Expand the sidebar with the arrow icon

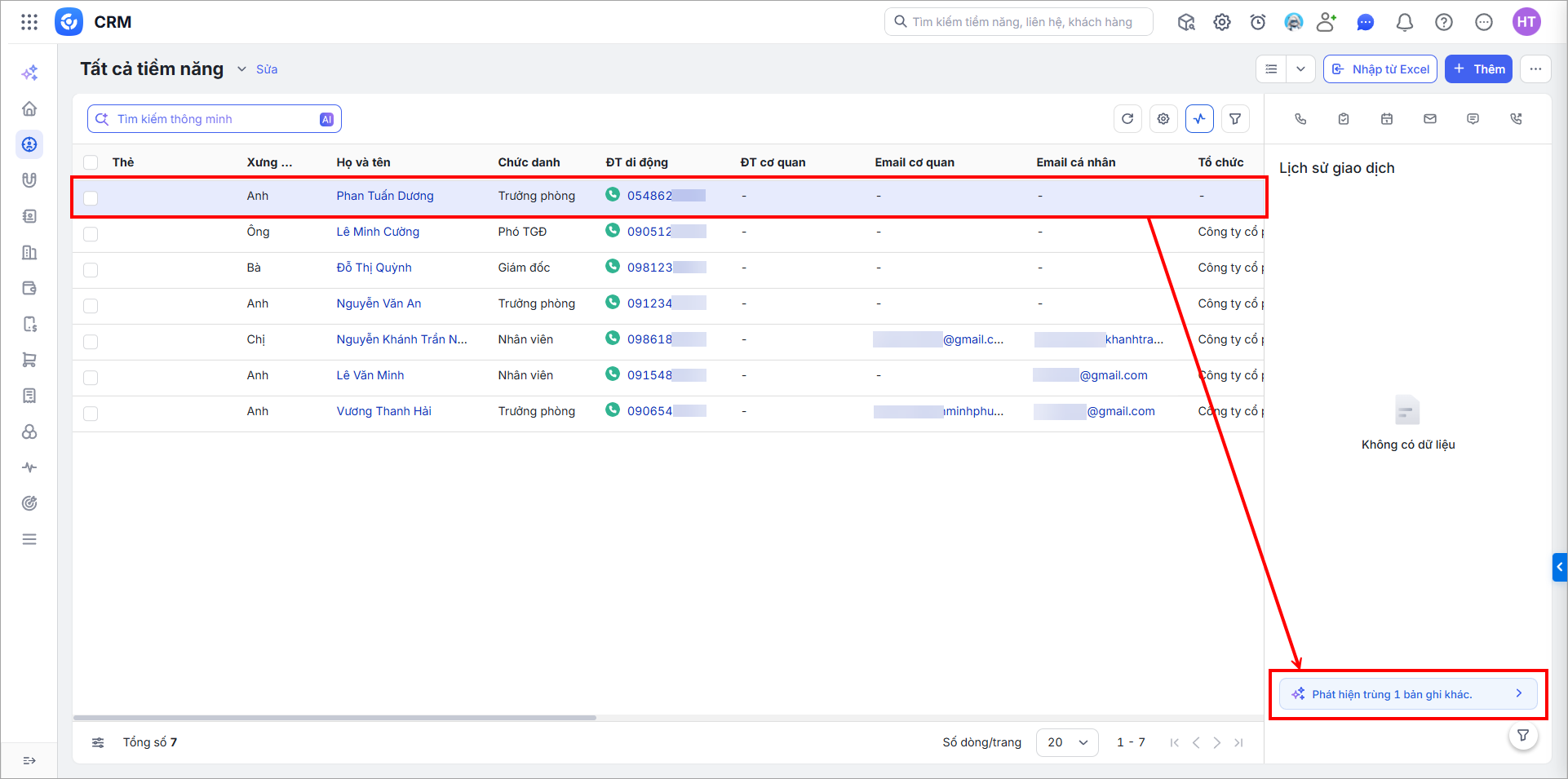coord(29,760)
